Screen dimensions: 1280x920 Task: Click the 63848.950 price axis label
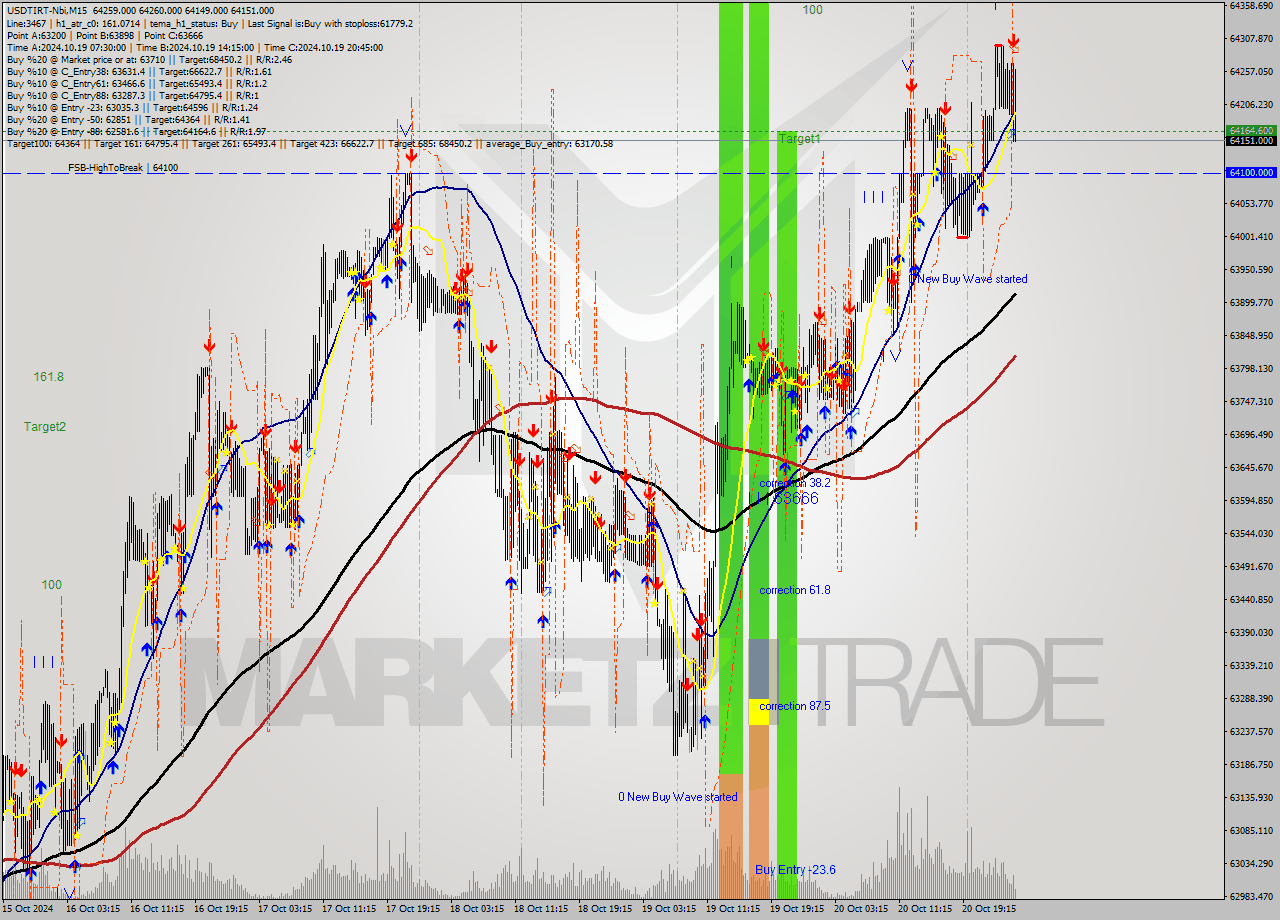(x=1251, y=335)
